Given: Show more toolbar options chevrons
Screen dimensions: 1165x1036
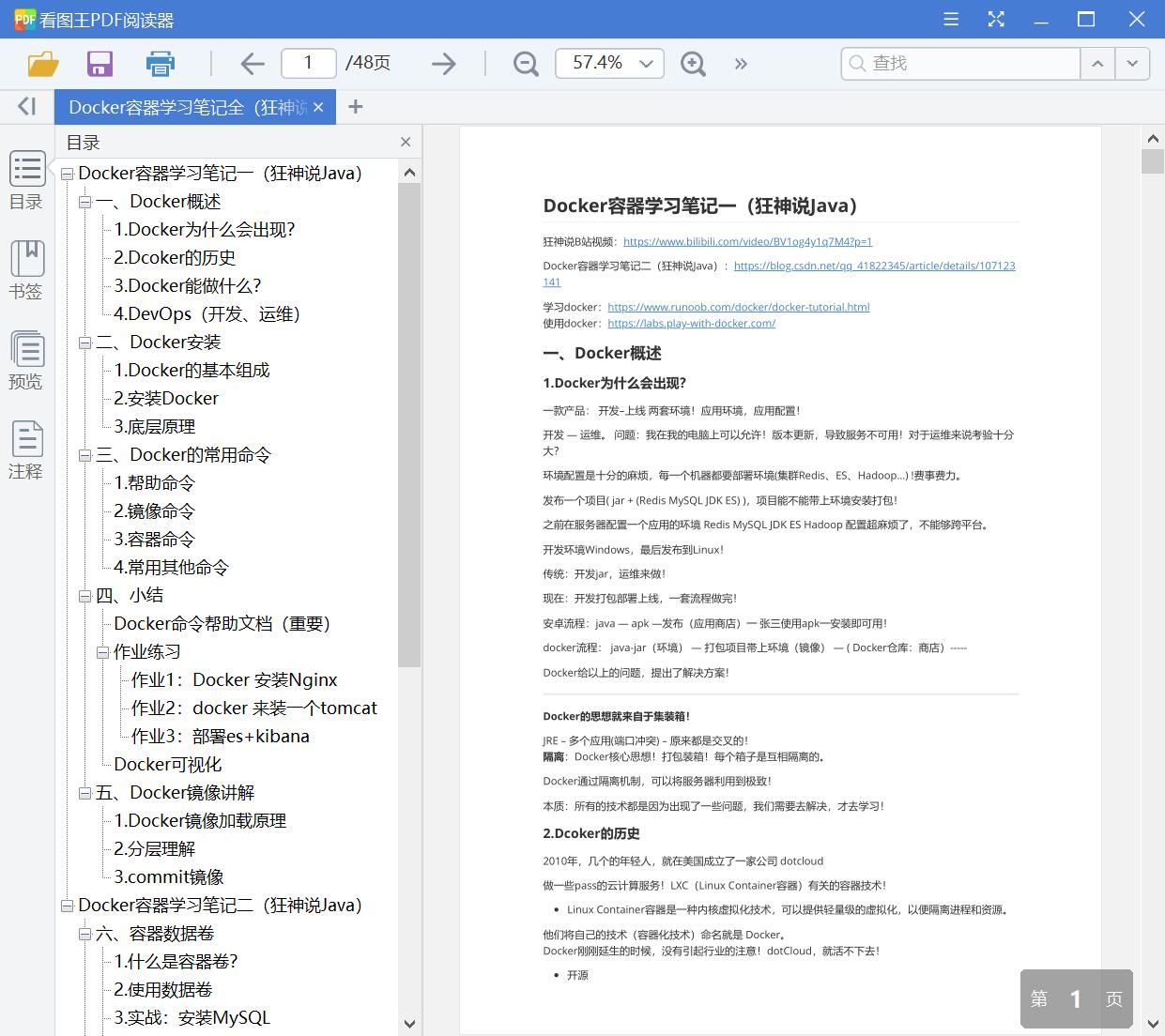Looking at the screenshot, I should coord(741,64).
